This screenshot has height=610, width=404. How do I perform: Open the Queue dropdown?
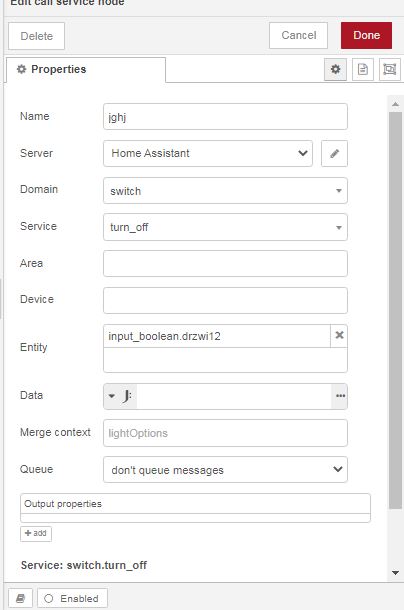coord(225,470)
